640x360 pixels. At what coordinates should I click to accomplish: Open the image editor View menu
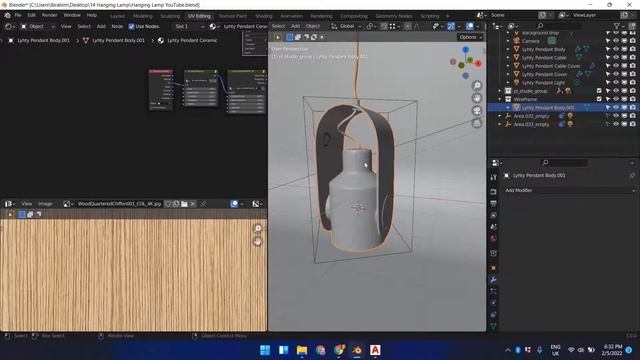coord(27,204)
